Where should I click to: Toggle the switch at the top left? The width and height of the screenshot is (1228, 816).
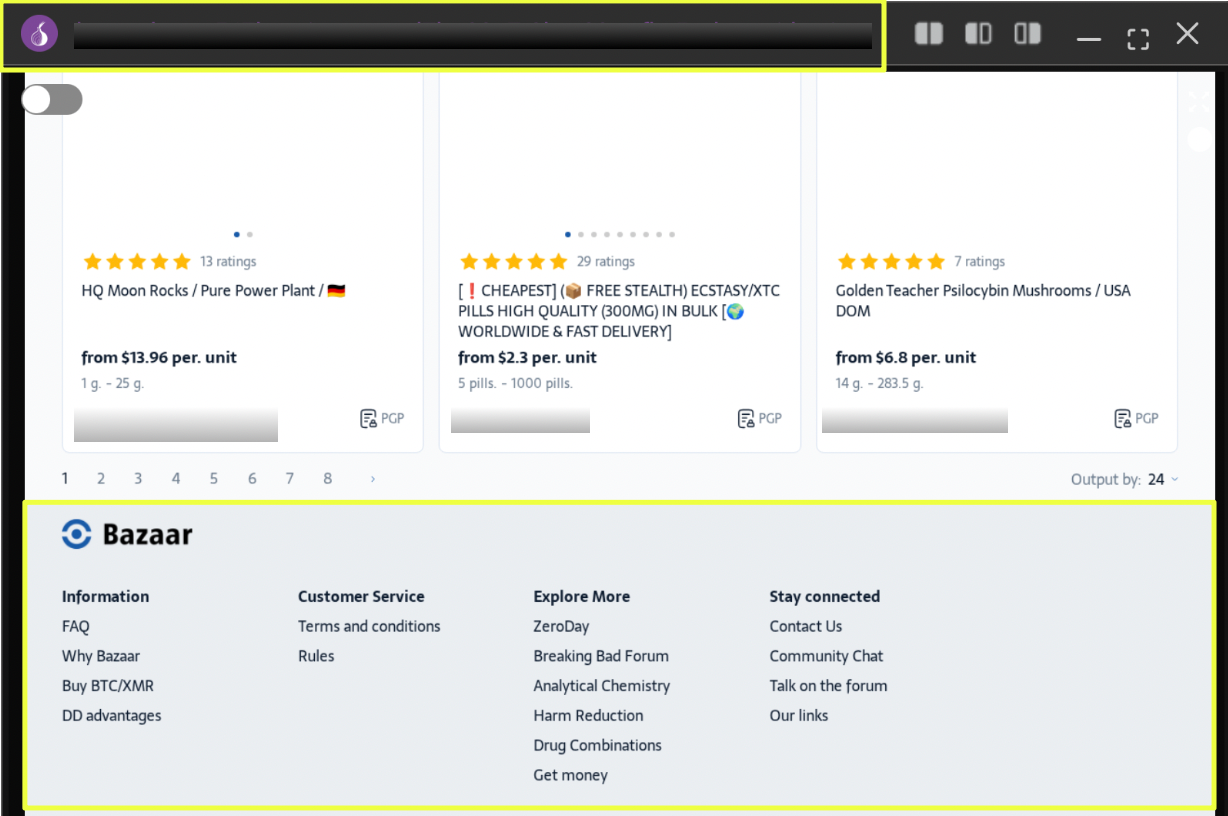(x=52, y=100)
